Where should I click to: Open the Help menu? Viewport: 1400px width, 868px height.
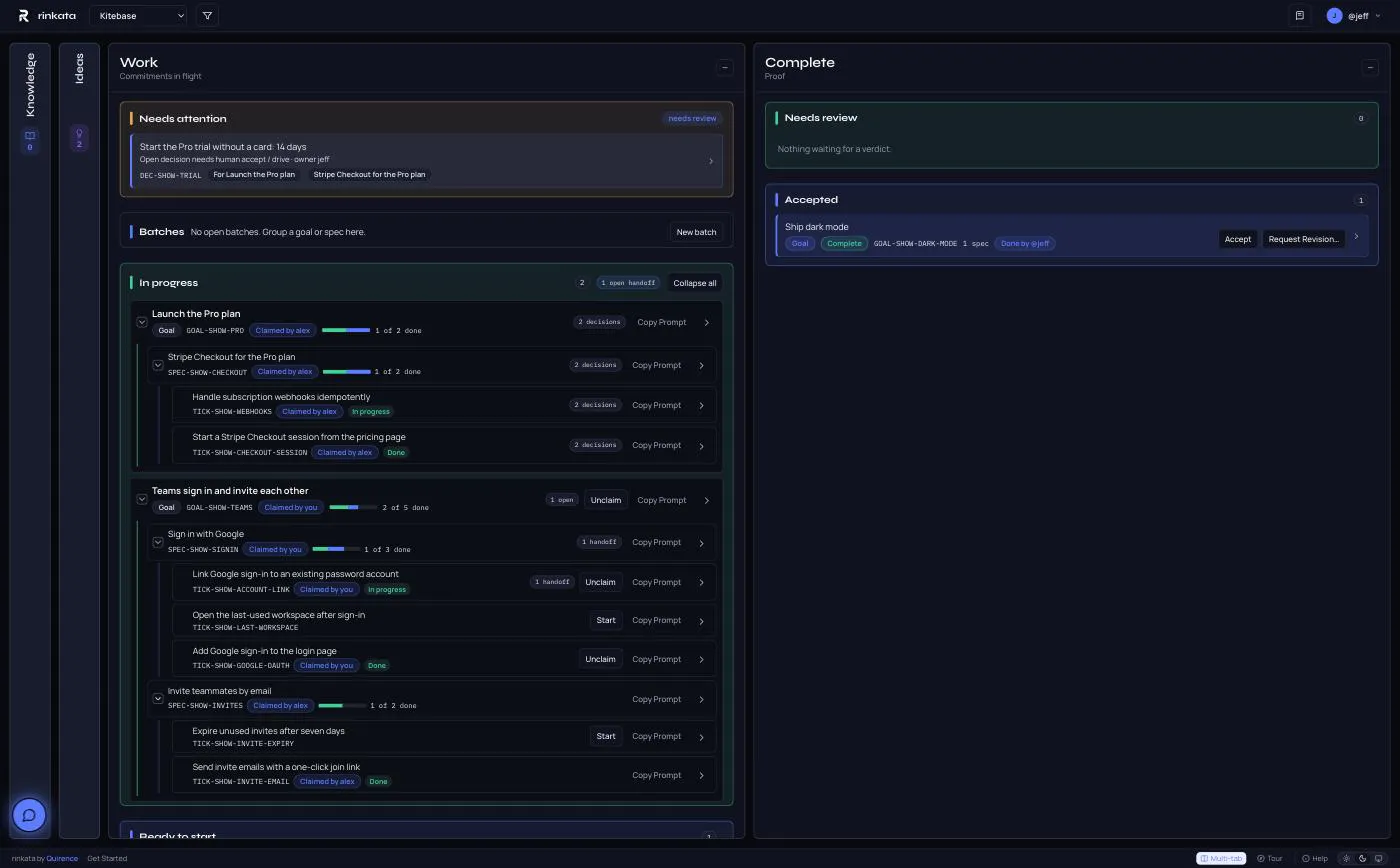(x=1315, y=859)
